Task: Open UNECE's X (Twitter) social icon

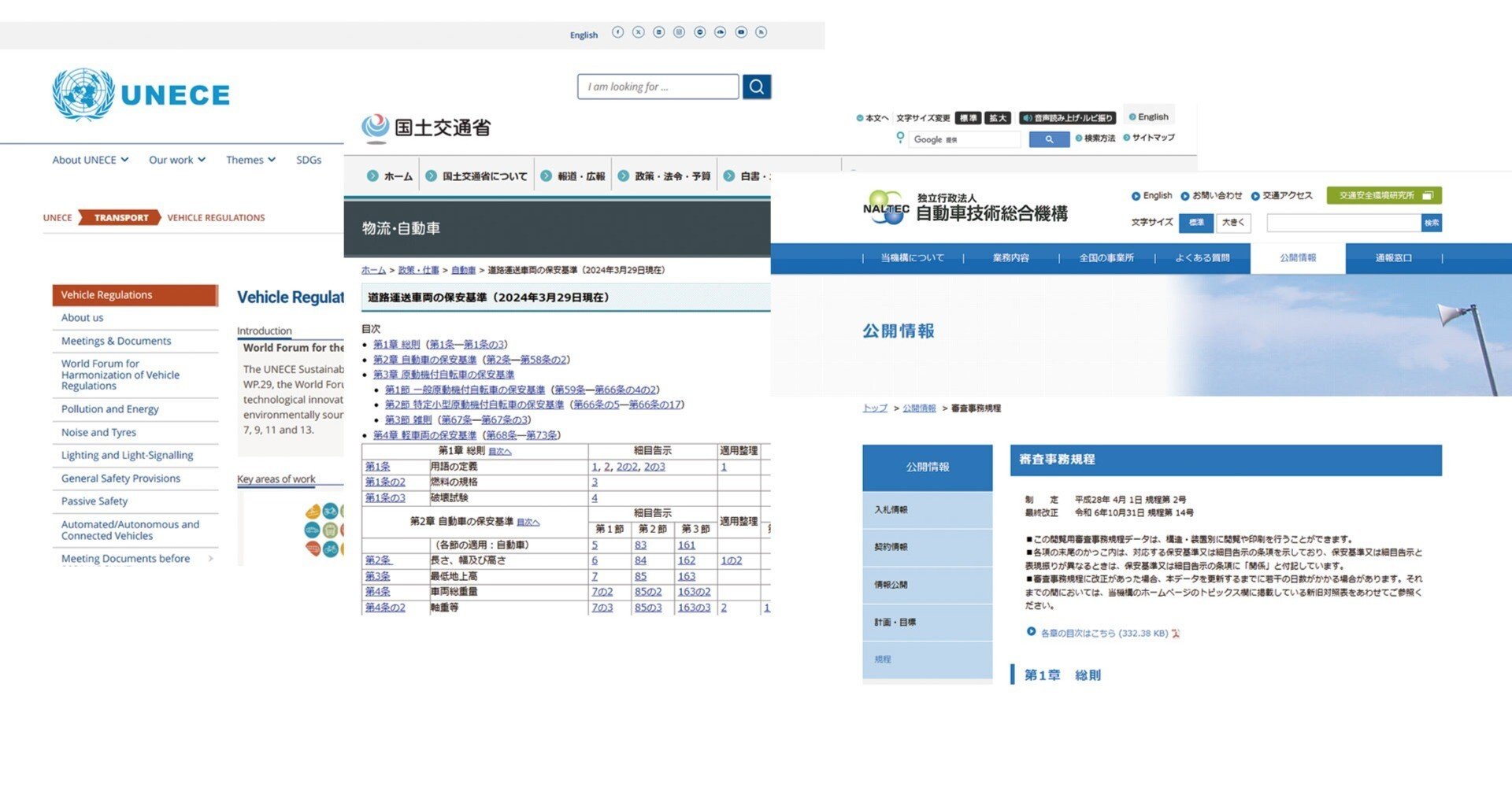Action: pos(639,32)
